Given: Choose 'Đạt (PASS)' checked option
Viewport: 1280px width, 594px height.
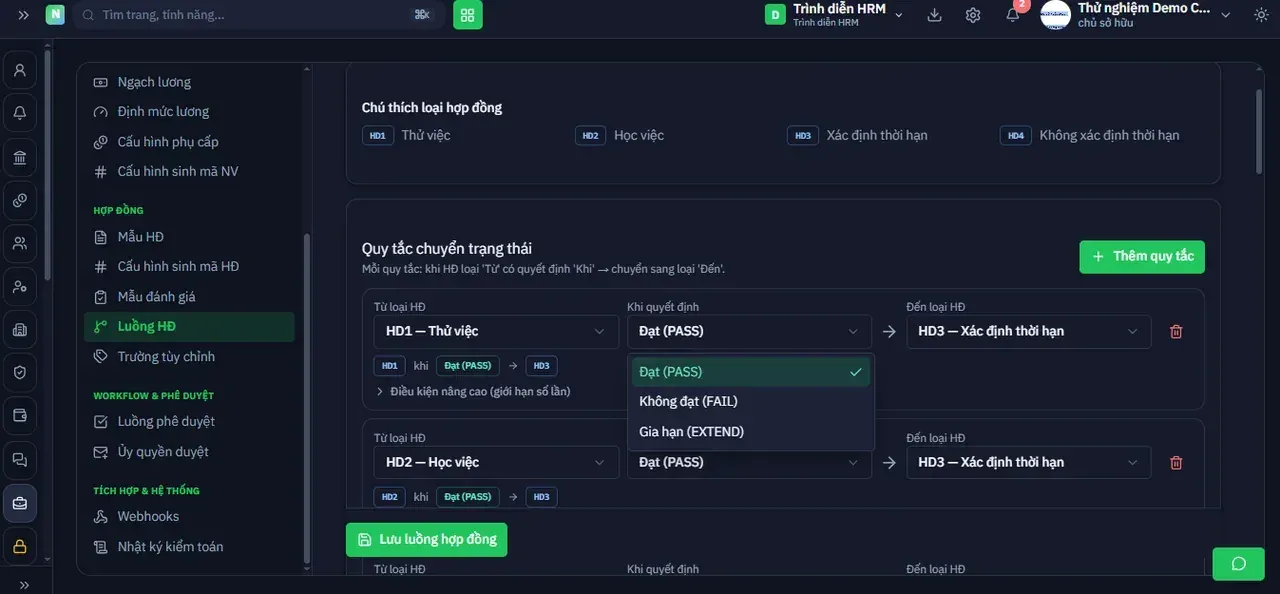Looking at the screenshot, I should pos(751,372).
